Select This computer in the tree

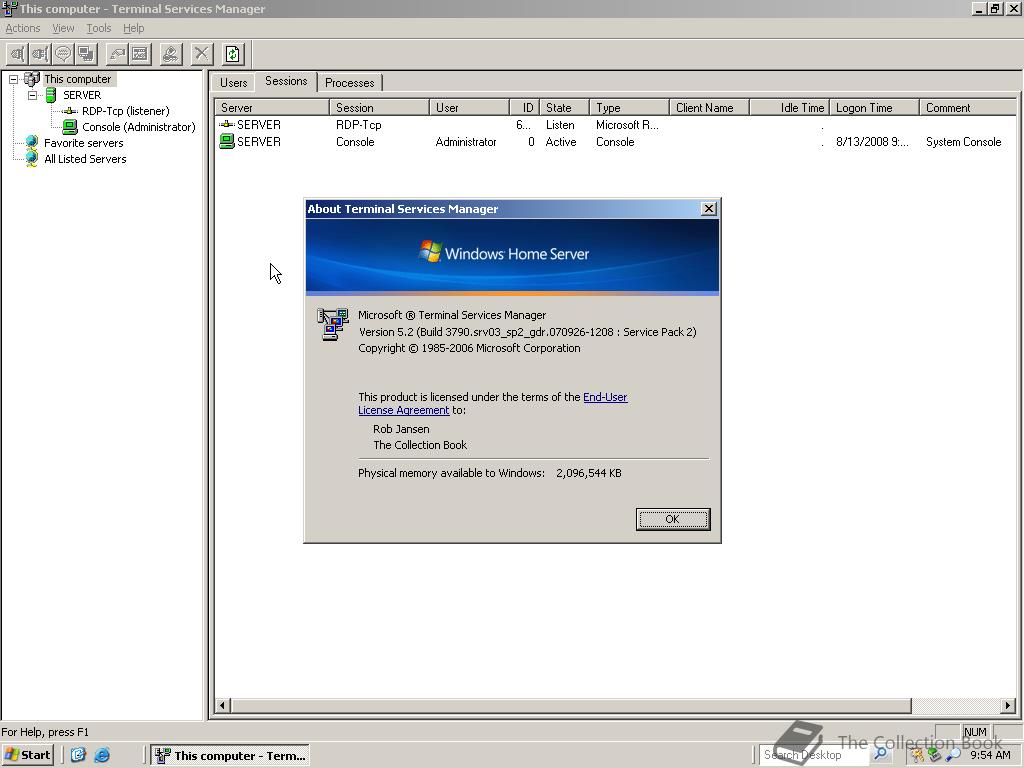click(x=78, y=79)
